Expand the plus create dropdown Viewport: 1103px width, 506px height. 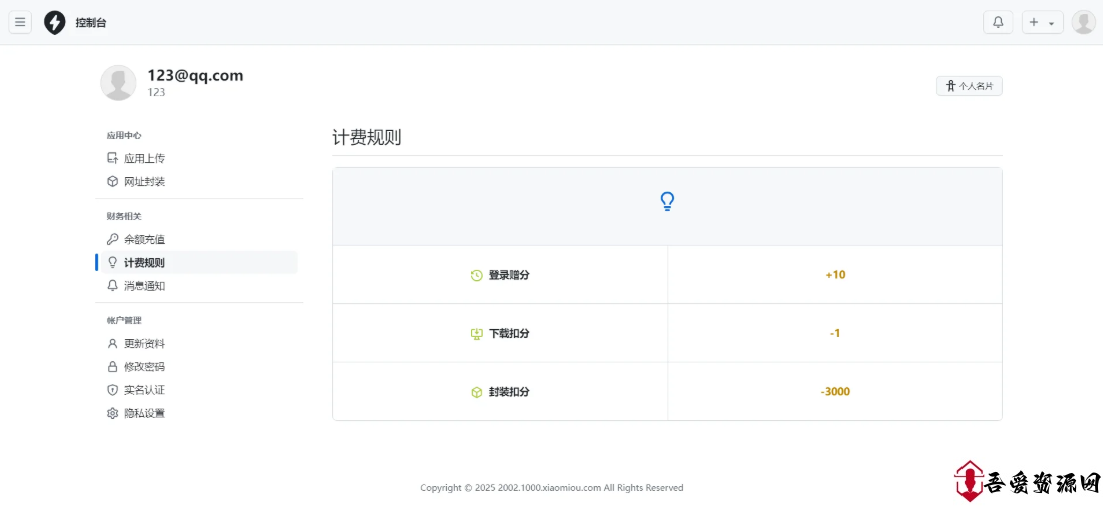pyautogui.click(x=1042, y=22)
